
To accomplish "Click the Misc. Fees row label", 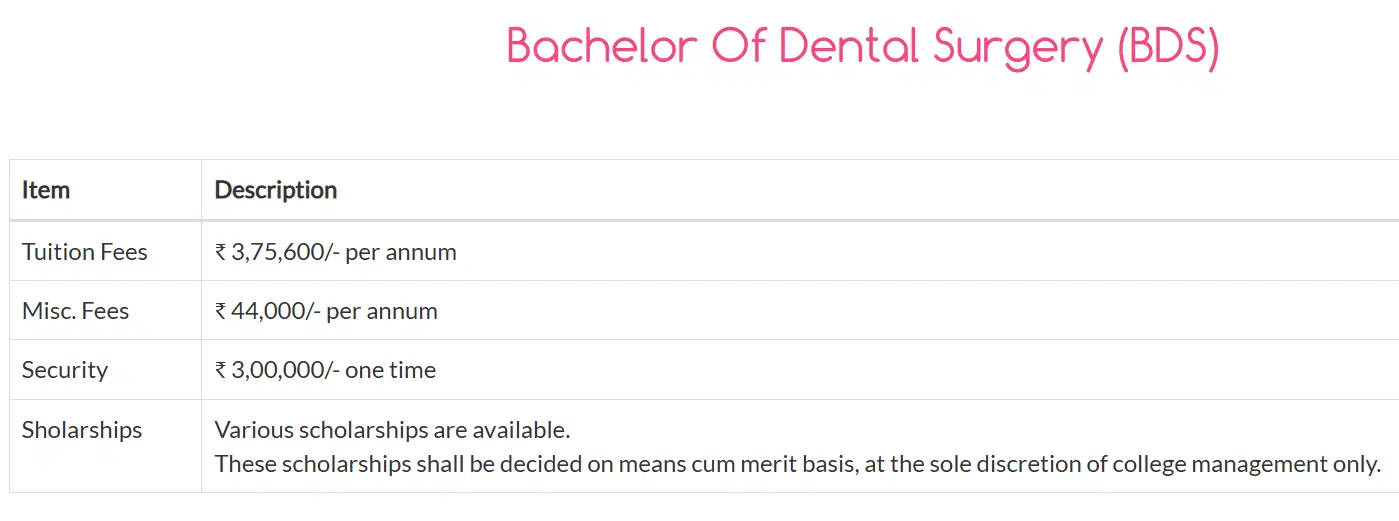I will pyautogui.click(x=76, y=311).
